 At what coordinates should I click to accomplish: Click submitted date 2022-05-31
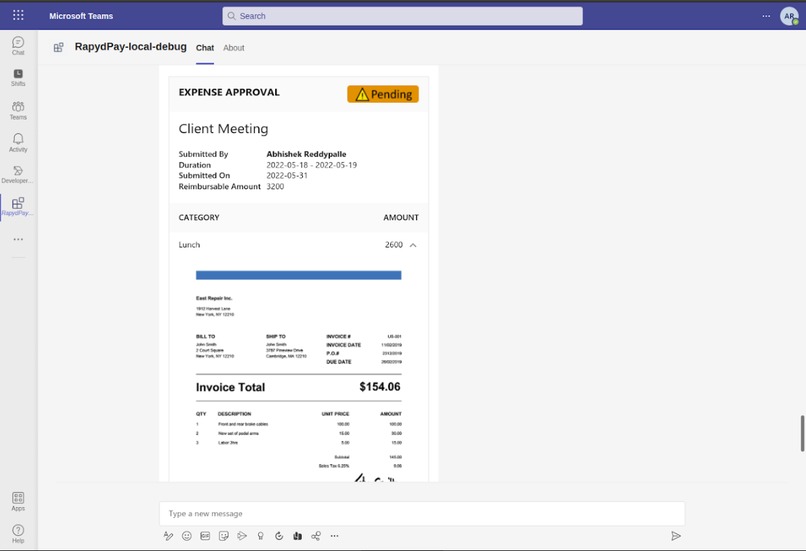(287, 175)
